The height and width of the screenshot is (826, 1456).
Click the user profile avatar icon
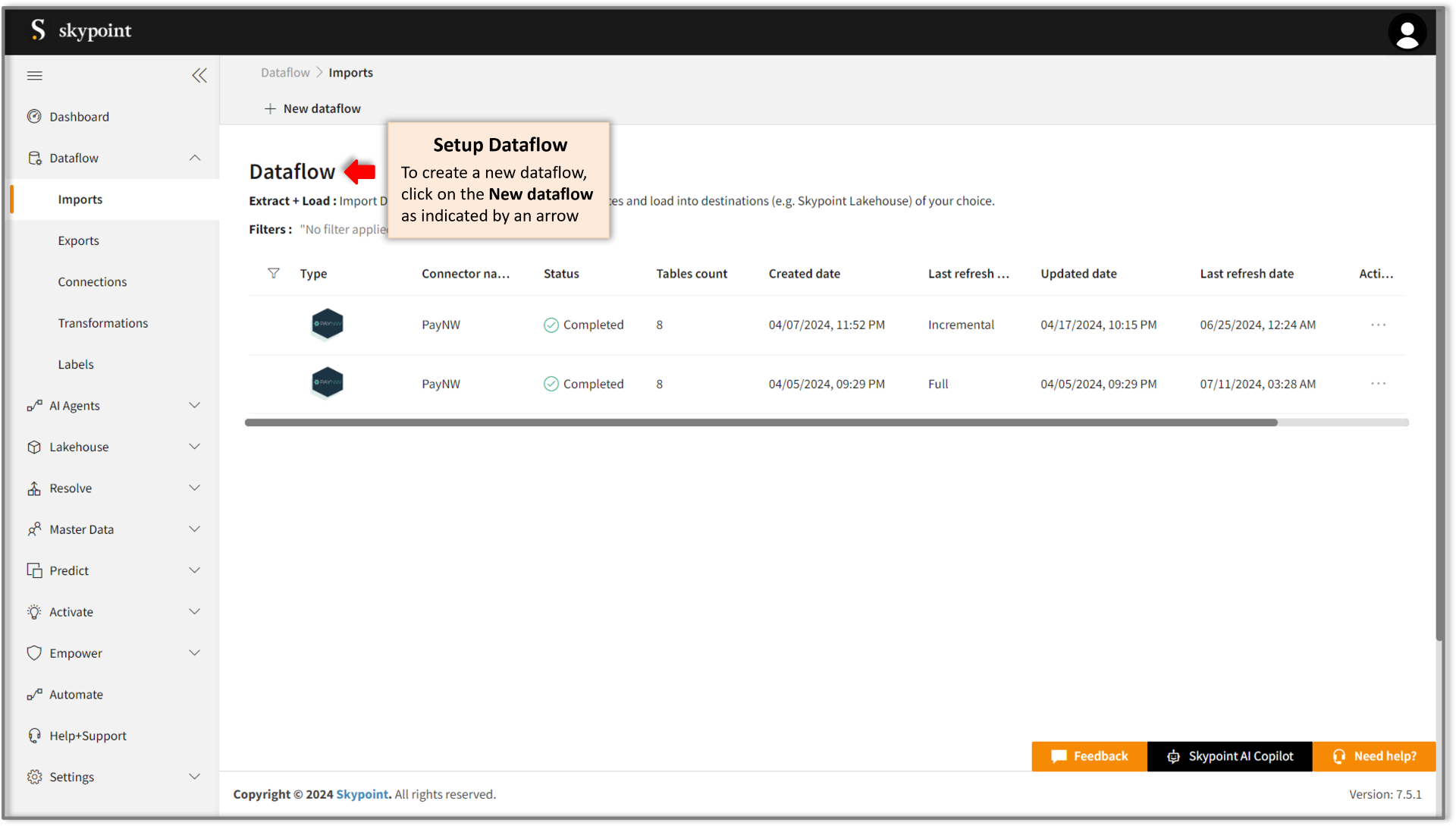click(x=1407, y=33)
